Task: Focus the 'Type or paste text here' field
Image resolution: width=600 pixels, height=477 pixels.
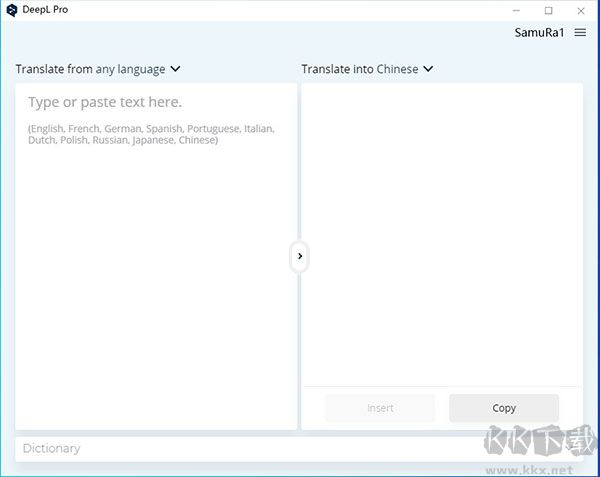Action: point(156,256)
